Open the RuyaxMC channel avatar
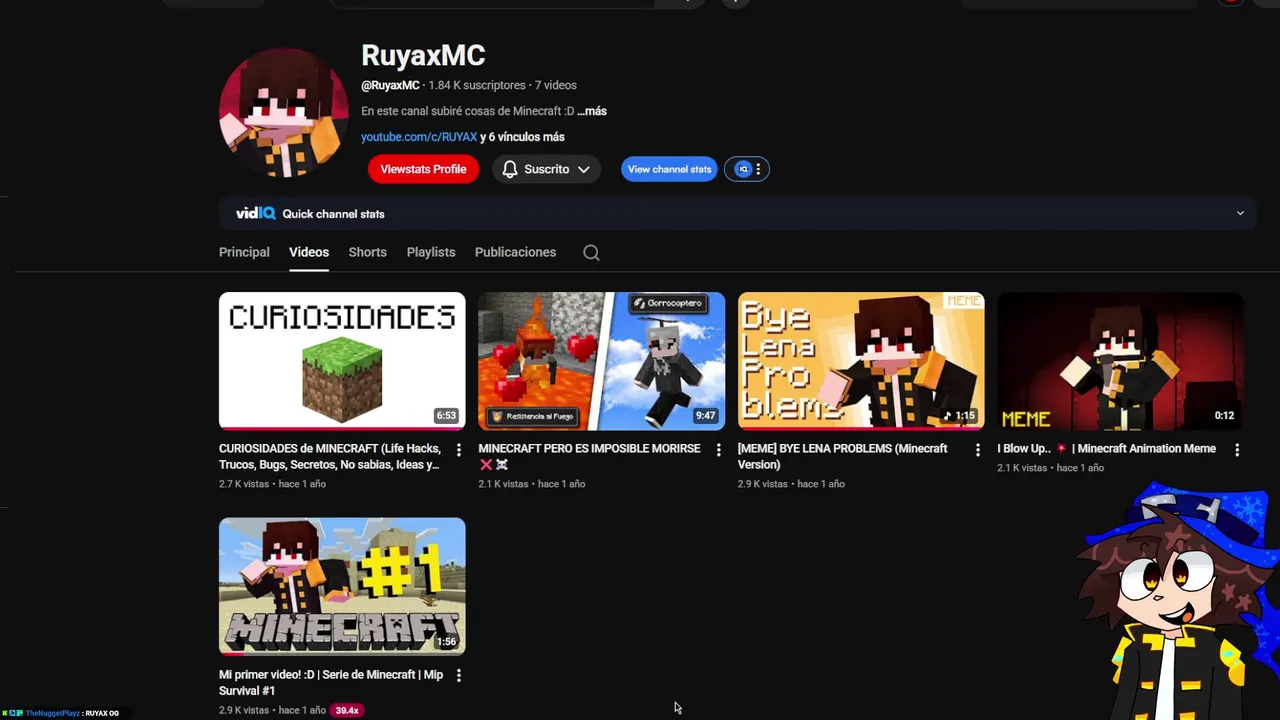 (284, 112)
